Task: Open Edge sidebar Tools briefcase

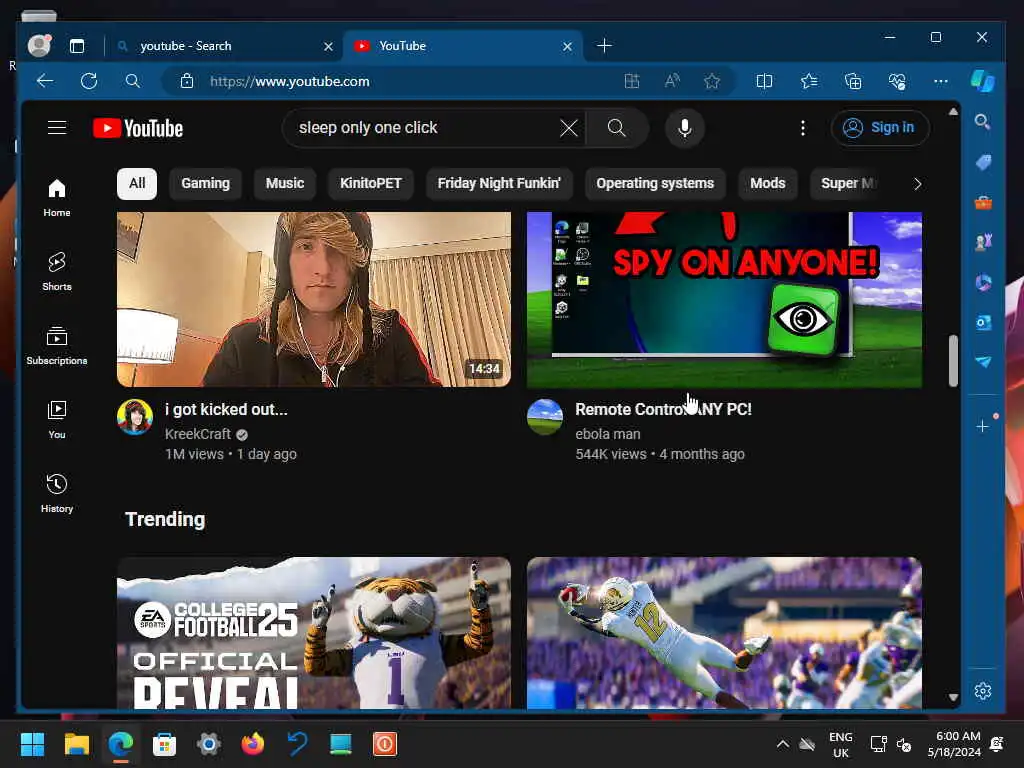Action: [983, 202]
